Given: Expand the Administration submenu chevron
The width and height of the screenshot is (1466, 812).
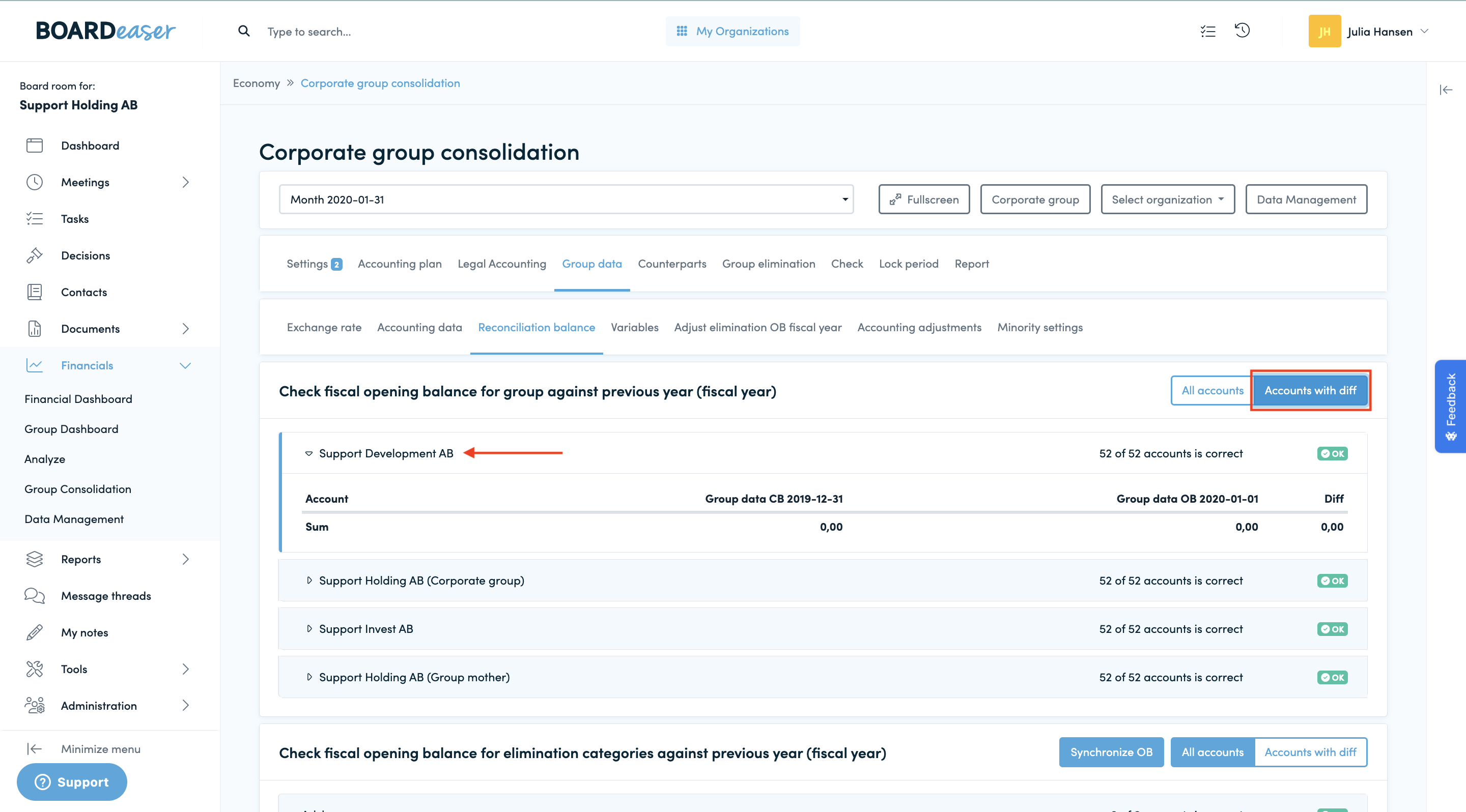Looking at the screenshot, I should (x=185, y=706).
